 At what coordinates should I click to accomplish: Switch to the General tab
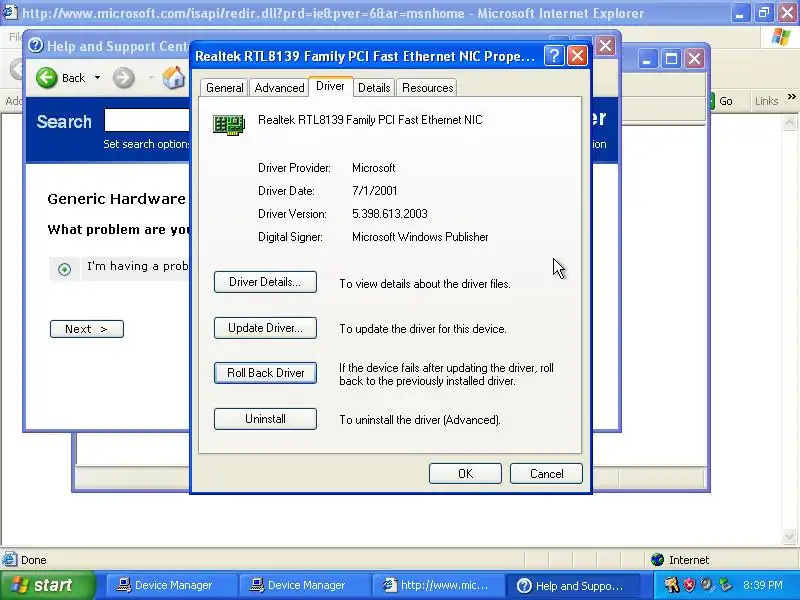(x=224, y=88)
